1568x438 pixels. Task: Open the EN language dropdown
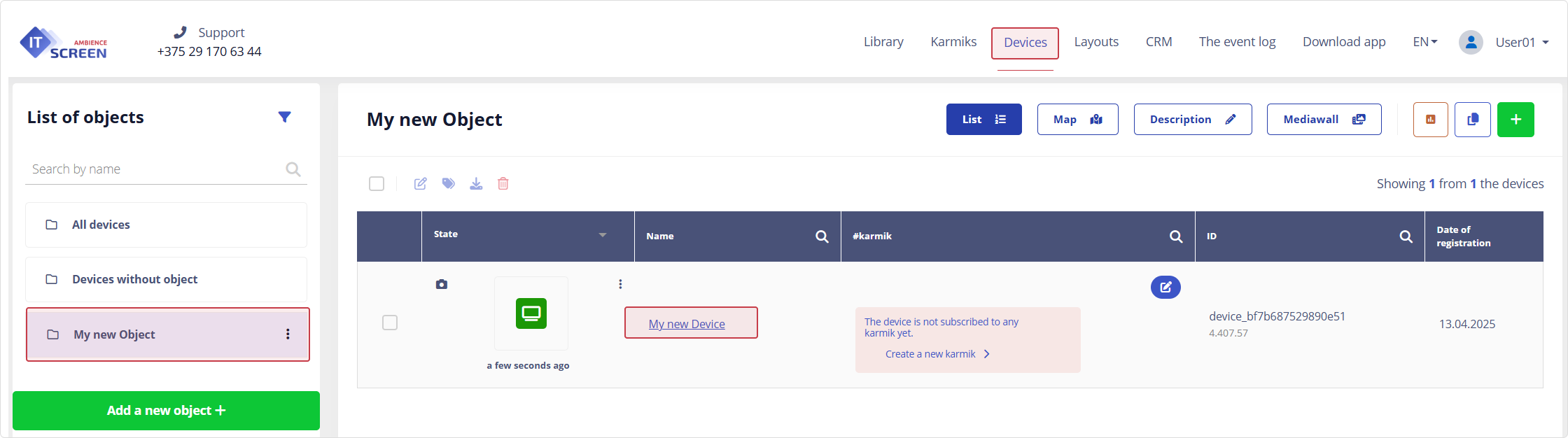(x=1424, y=42)
